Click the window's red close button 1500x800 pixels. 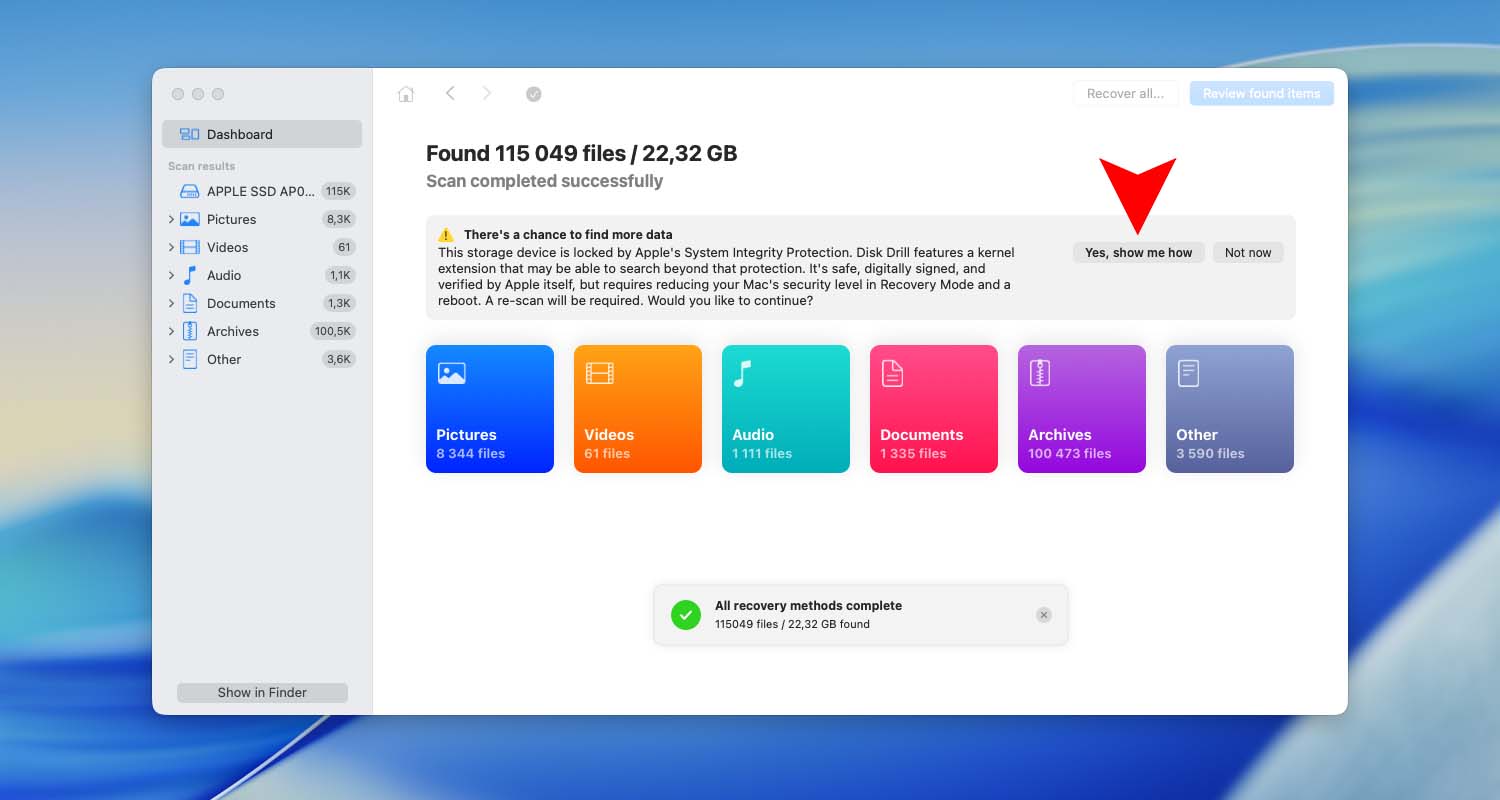click(178, 94)
